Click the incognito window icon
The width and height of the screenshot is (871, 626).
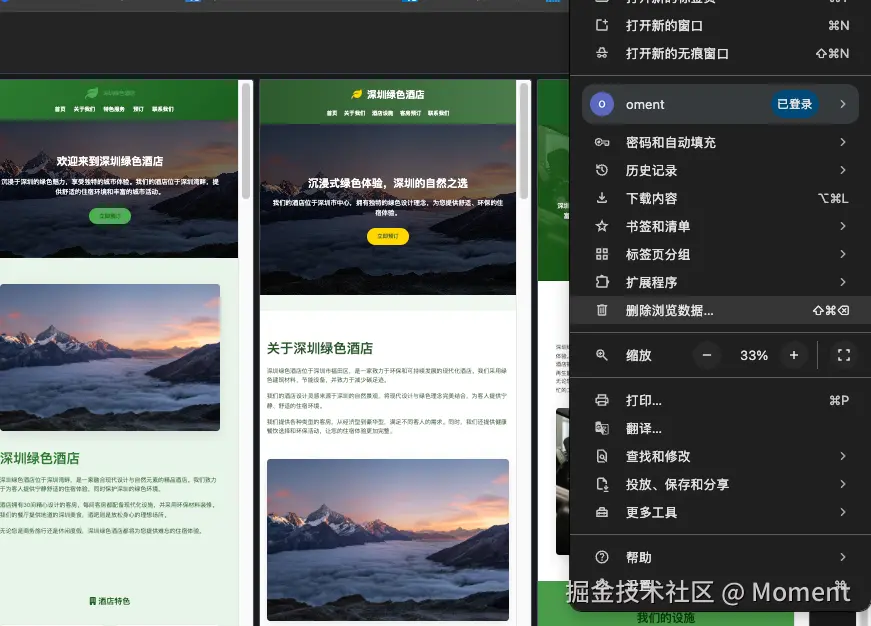coord(602,53)
